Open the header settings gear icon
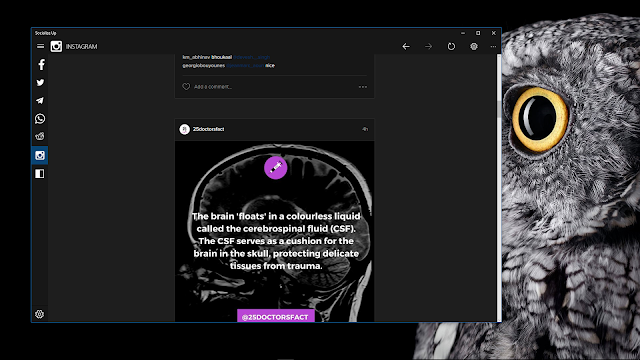 [473, 47]
